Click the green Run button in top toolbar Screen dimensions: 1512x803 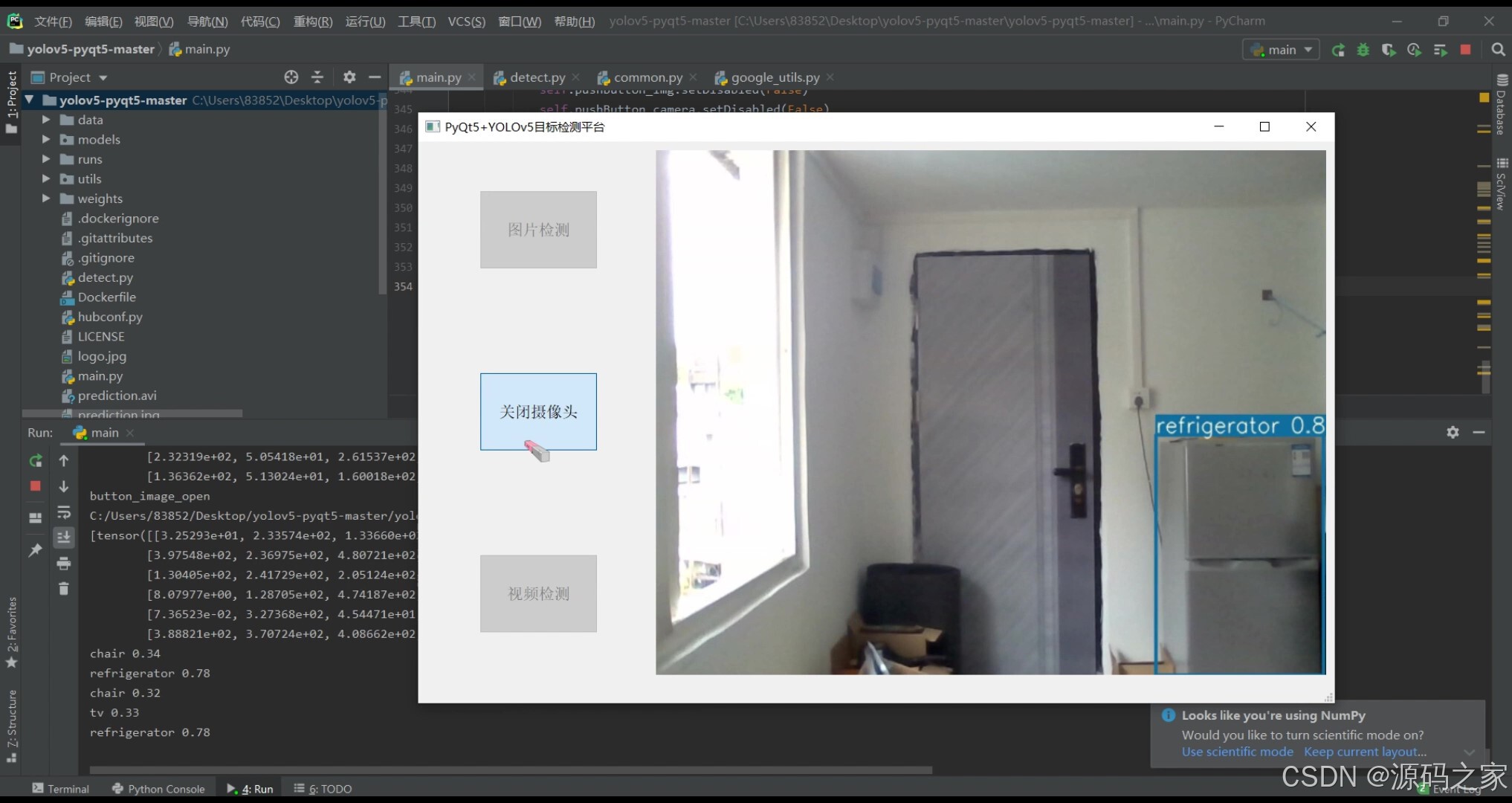point(1338,50)
